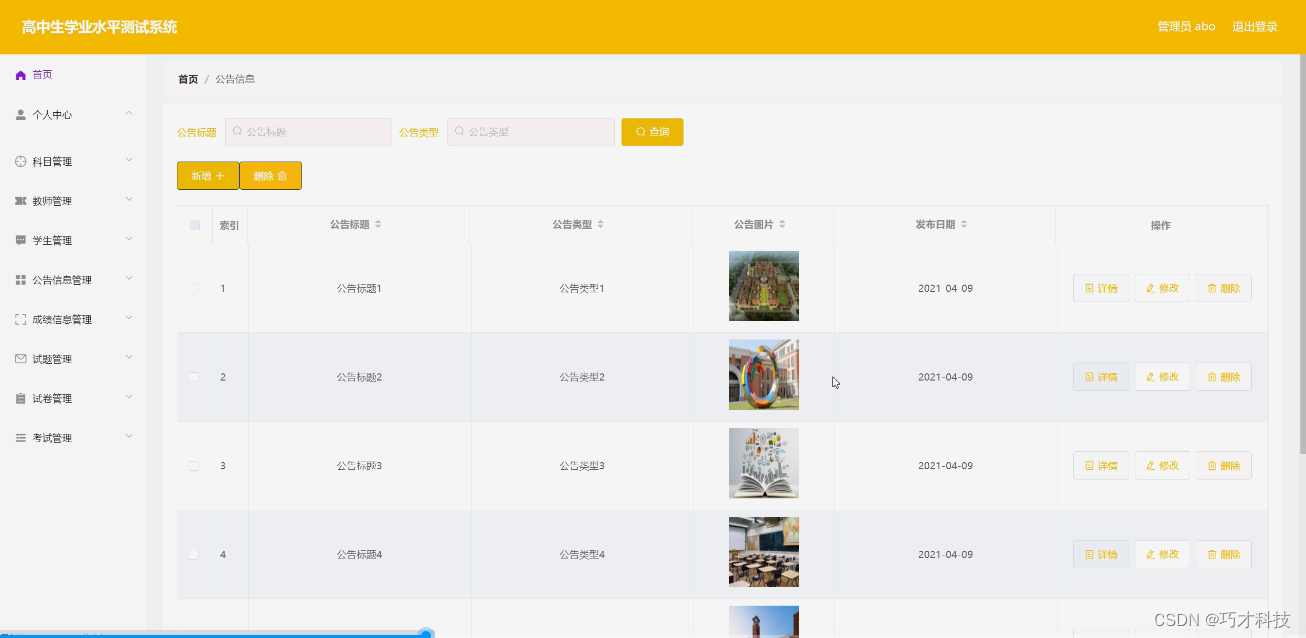
Task: Click 删除 for 公告标题1 row
Action: pos(1224,288)
